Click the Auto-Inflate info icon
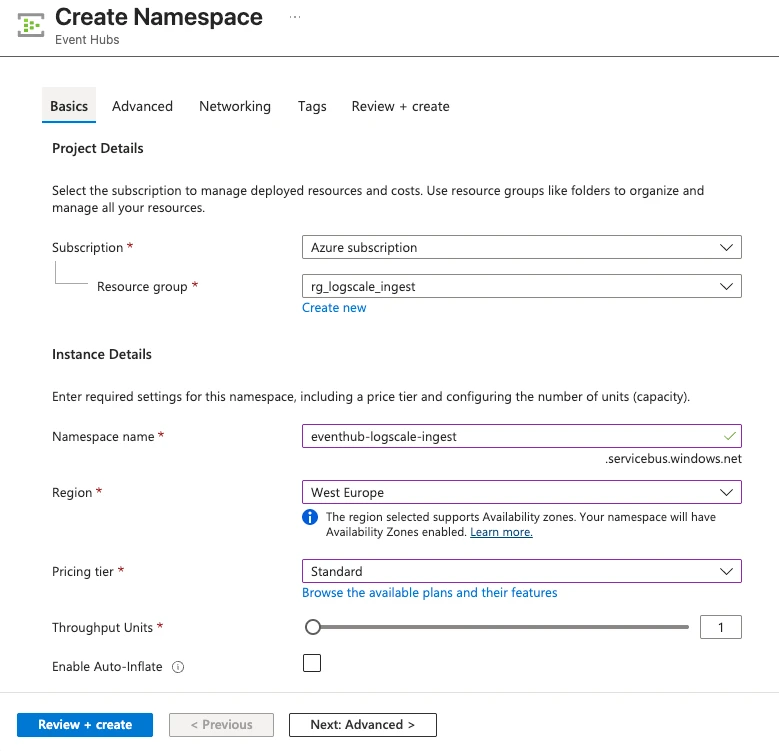The height and width of the screenshot is (751, 779). (178, 667)
